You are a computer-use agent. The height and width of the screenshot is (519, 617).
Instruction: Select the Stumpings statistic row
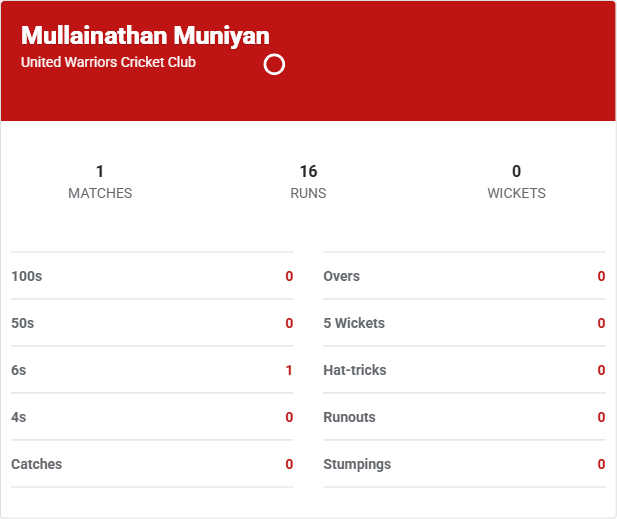(464, 464)
